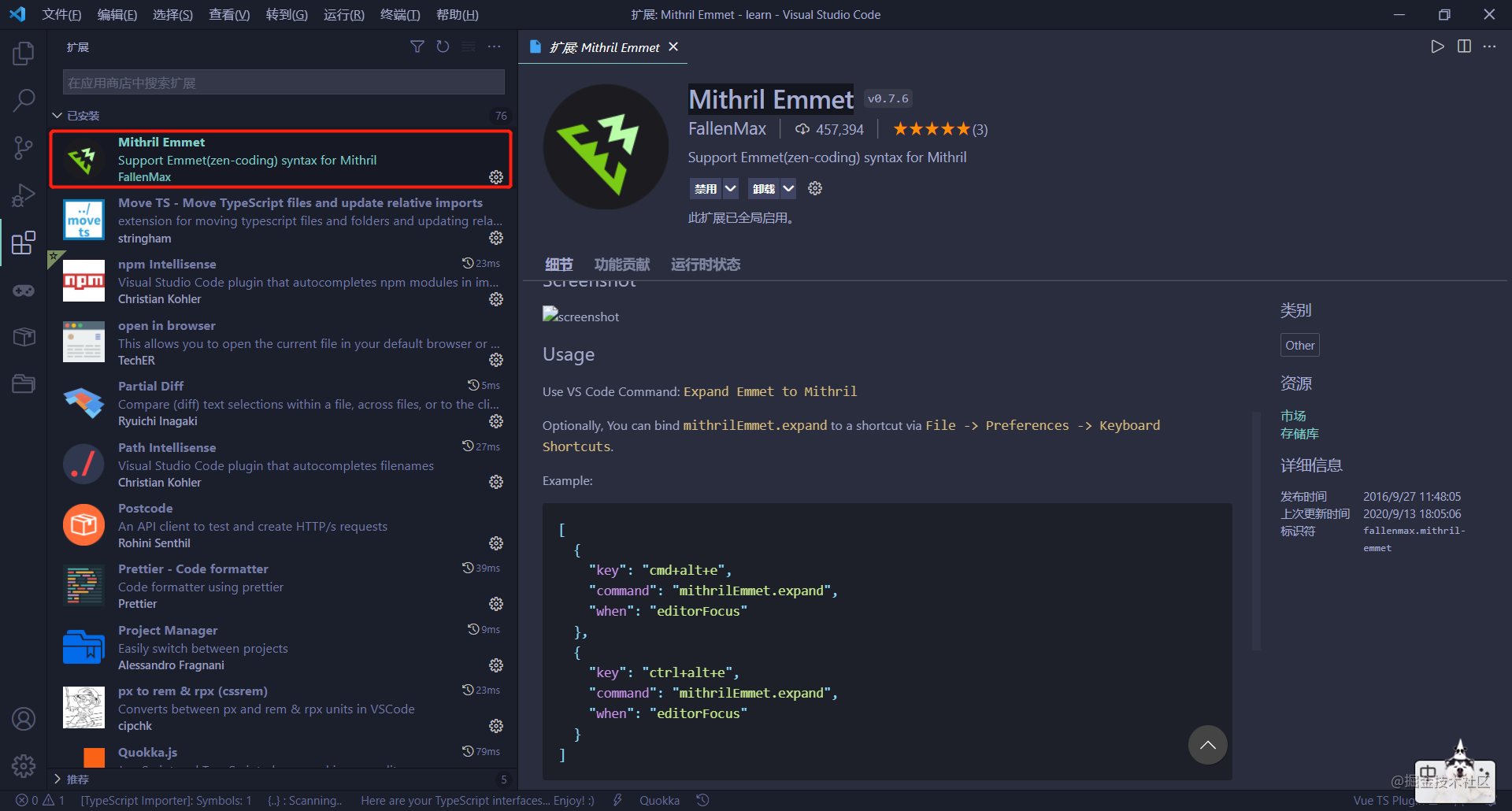Select the Extensions icon in the activity bar
The width and height of the screenshot is (1512, 811).
click(24, 243)
